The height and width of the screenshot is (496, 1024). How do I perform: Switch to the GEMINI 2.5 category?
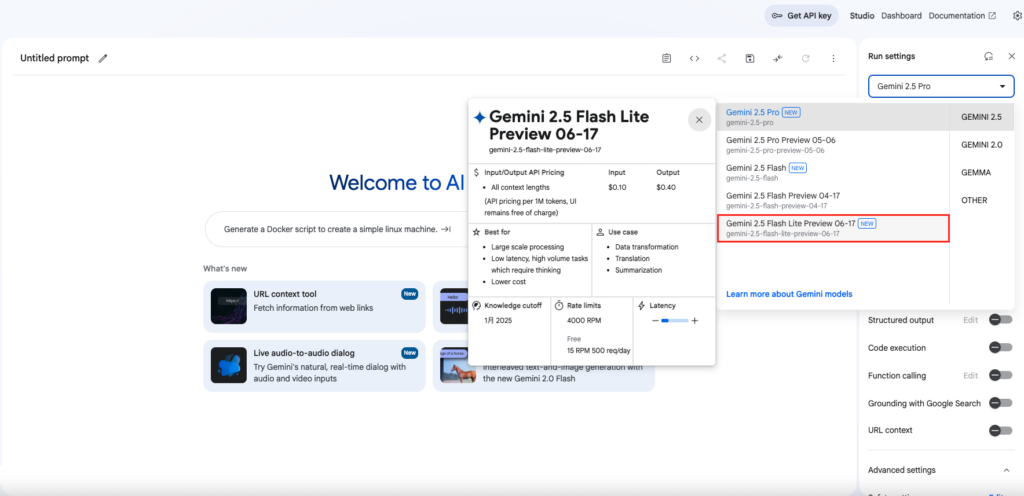point(981,117)
